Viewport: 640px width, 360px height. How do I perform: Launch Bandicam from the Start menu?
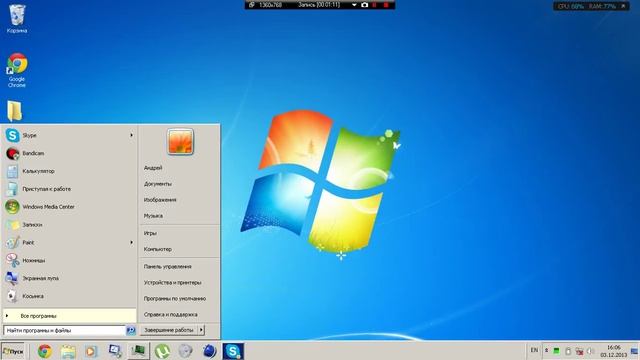[69, 153]
